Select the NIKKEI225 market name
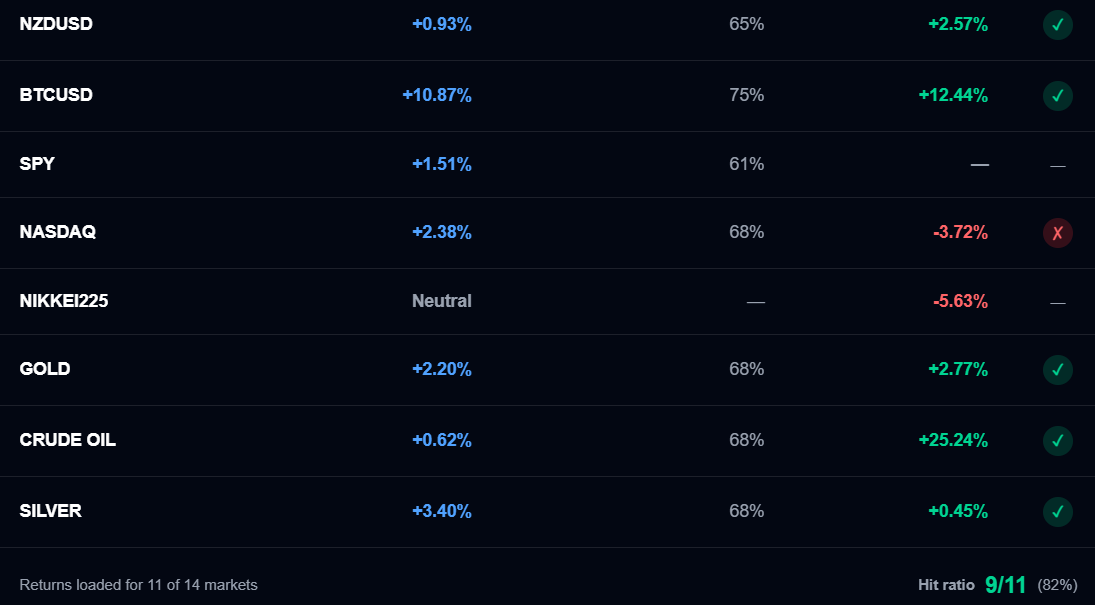 (64, 301)
